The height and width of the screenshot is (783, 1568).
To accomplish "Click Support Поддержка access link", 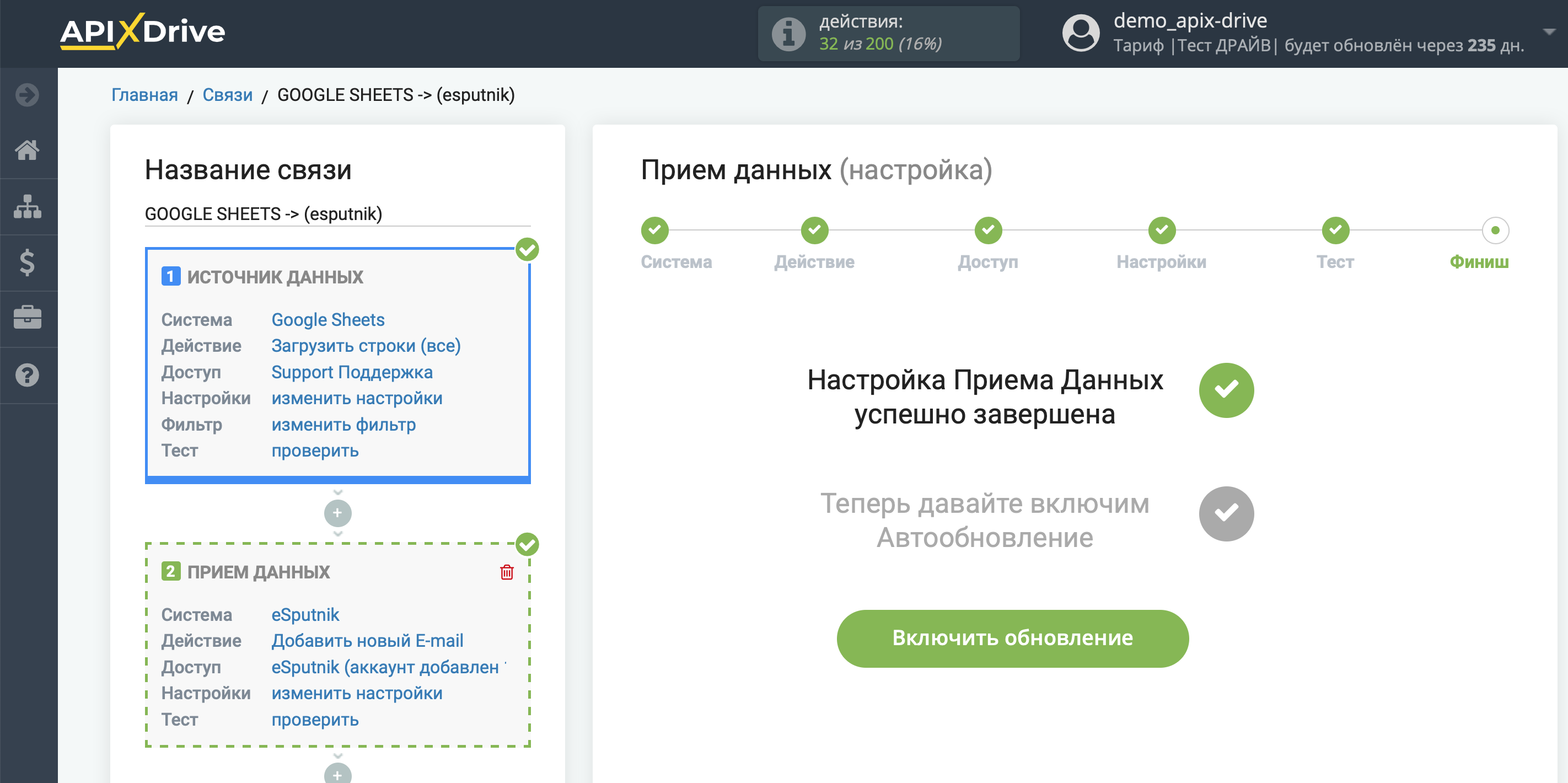I will click(352, 372).
